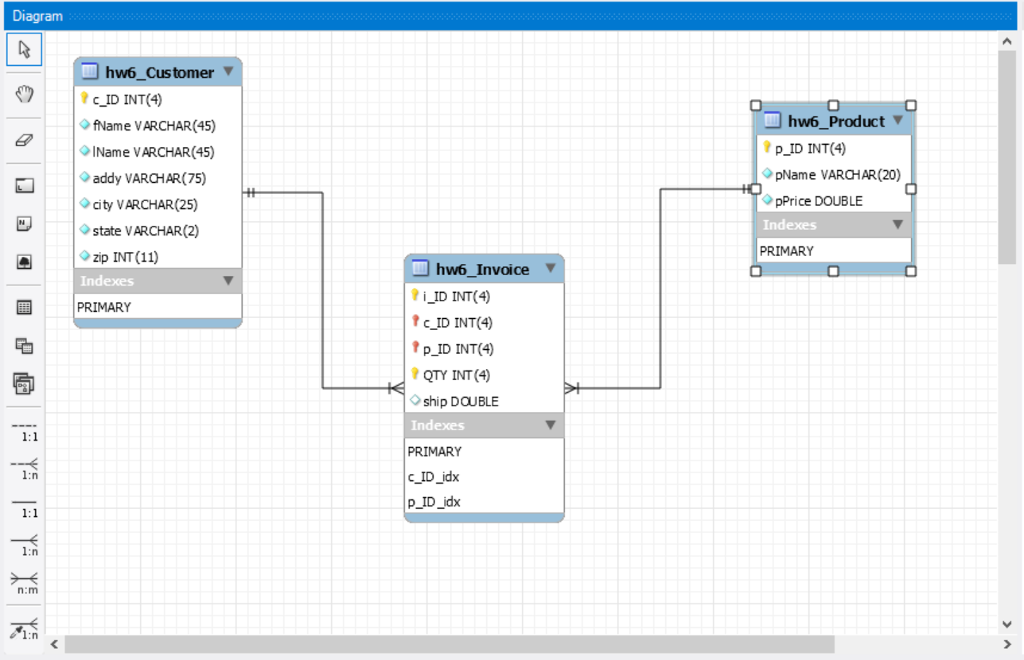Collapse the hw6_Invoice table with its header arrow
Viewport: 1024px width, 660px height.
pos(550,269)
